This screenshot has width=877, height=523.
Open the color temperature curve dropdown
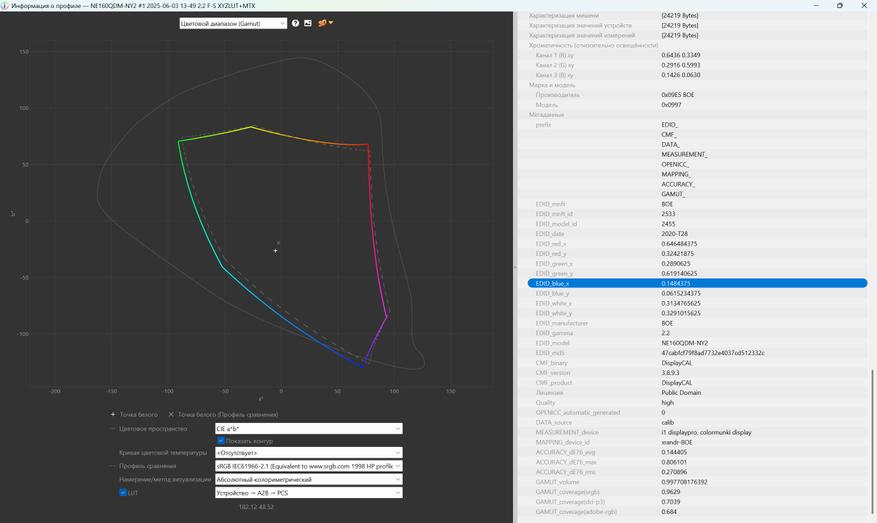point(308,453)
